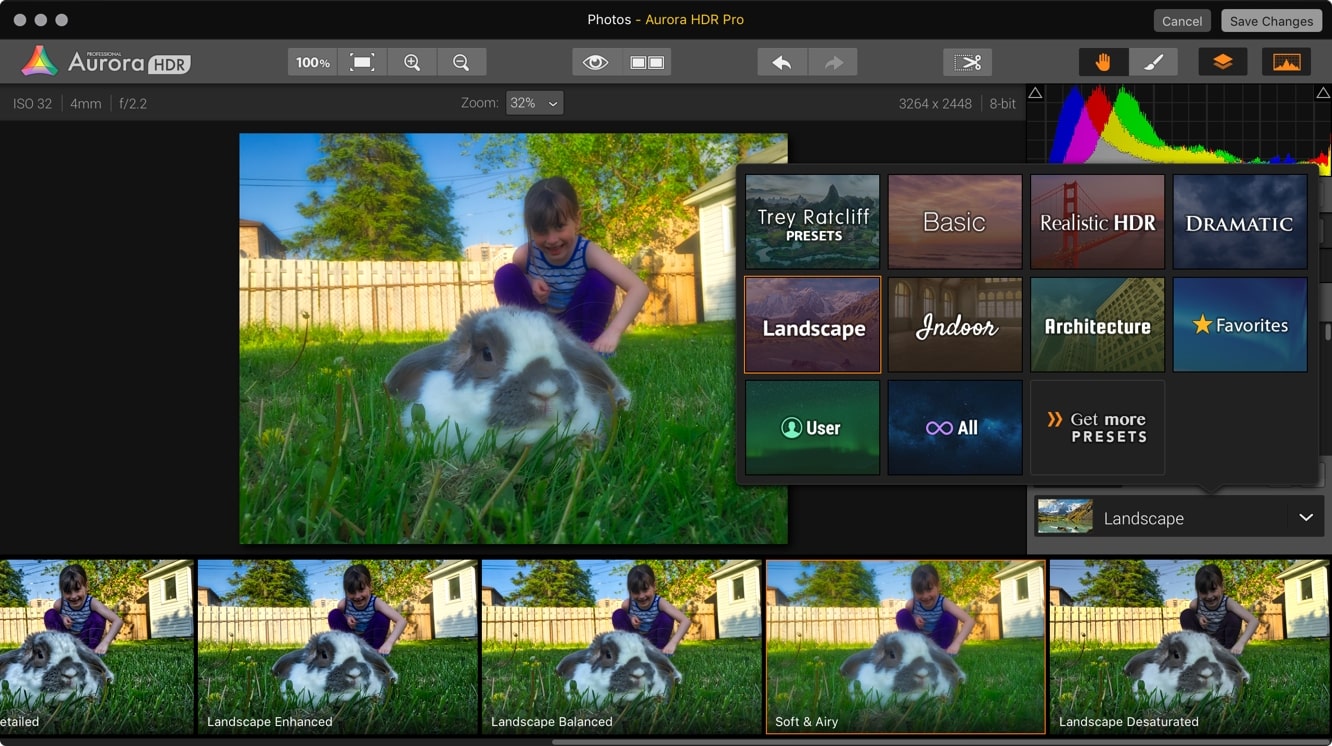Open the layers panel icon

[x=1223, y=62]
